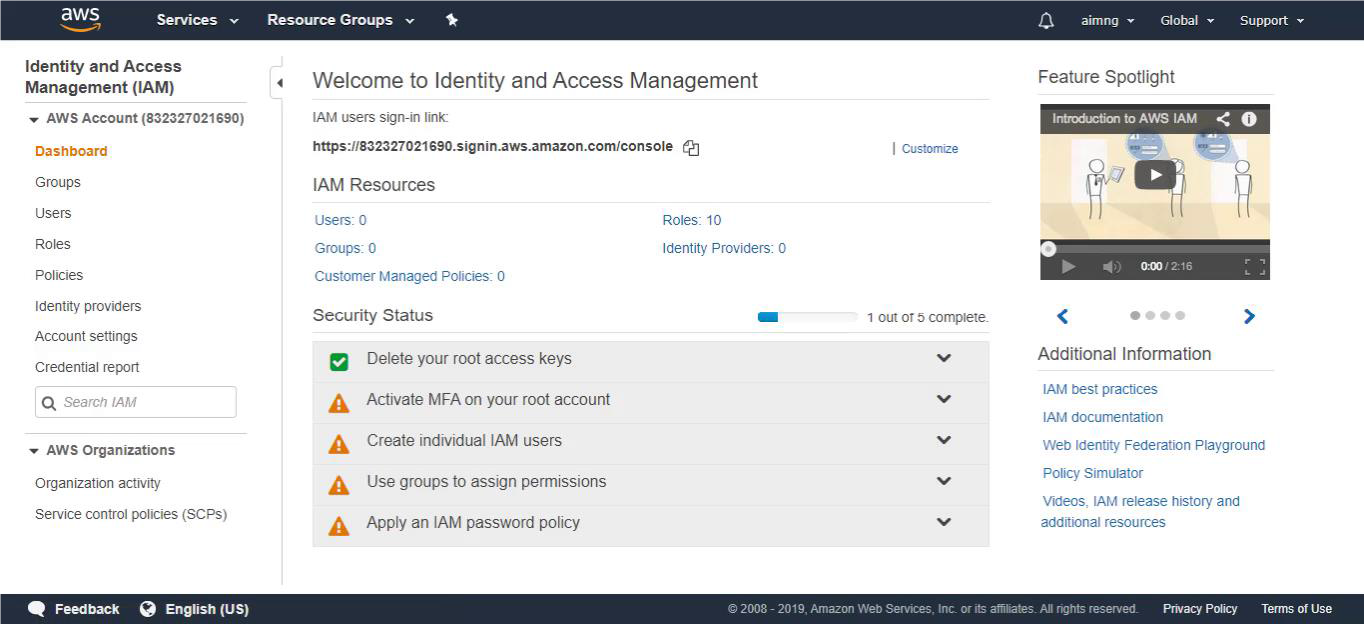Click warning icon beside Use groups to assign permissions
The width and height of the screenshot is (1364, 624).
[339, 485]
